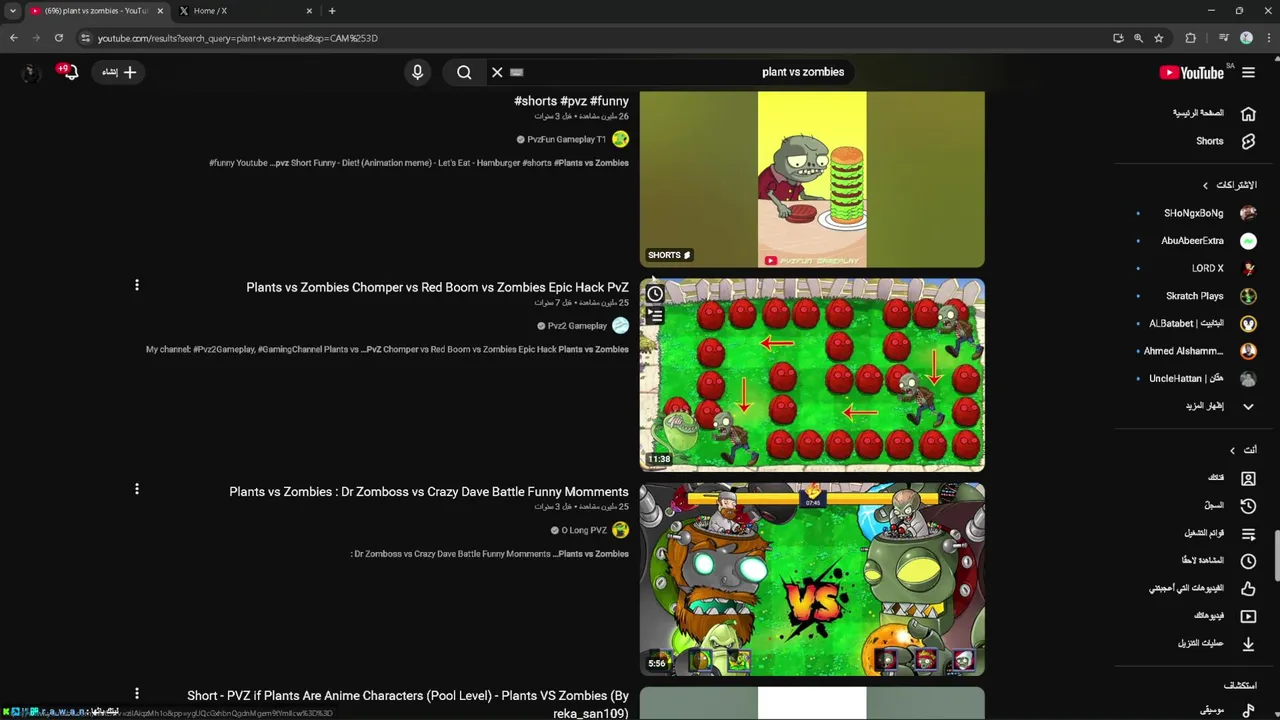The height and width of the screenshot is (720, 1280).
Task: Play the Zomboss vs Crazy Dave thumbnail
Action: pos(812,580)
